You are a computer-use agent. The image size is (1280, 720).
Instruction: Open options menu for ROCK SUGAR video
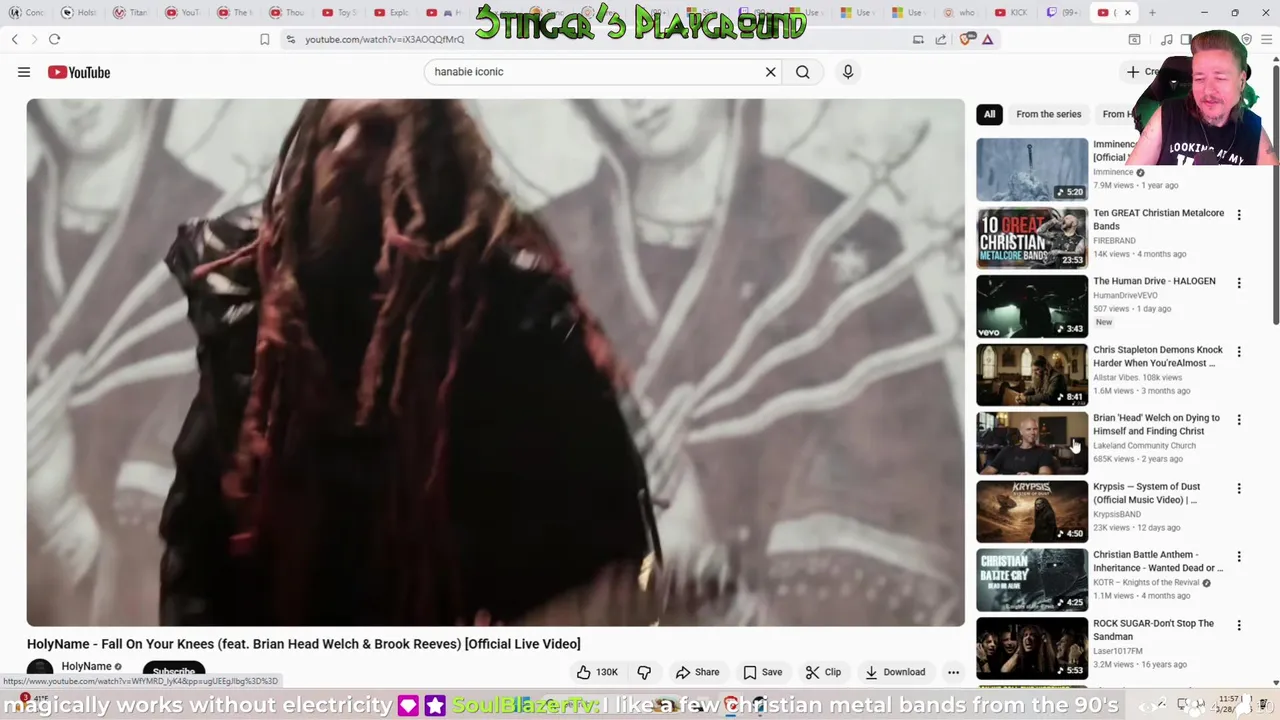click(x=1239, y=625)
